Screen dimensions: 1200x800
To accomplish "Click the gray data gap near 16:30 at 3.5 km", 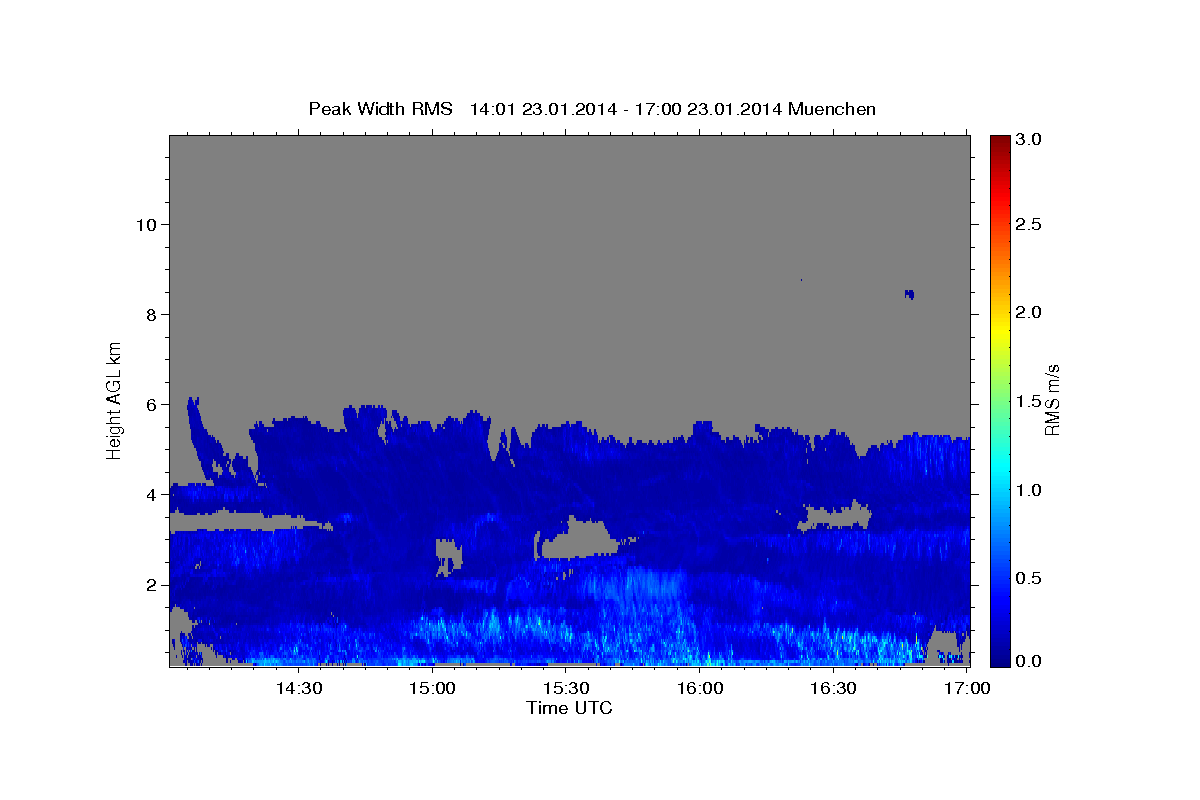I will pyautogui.click(x=836, y=516).
